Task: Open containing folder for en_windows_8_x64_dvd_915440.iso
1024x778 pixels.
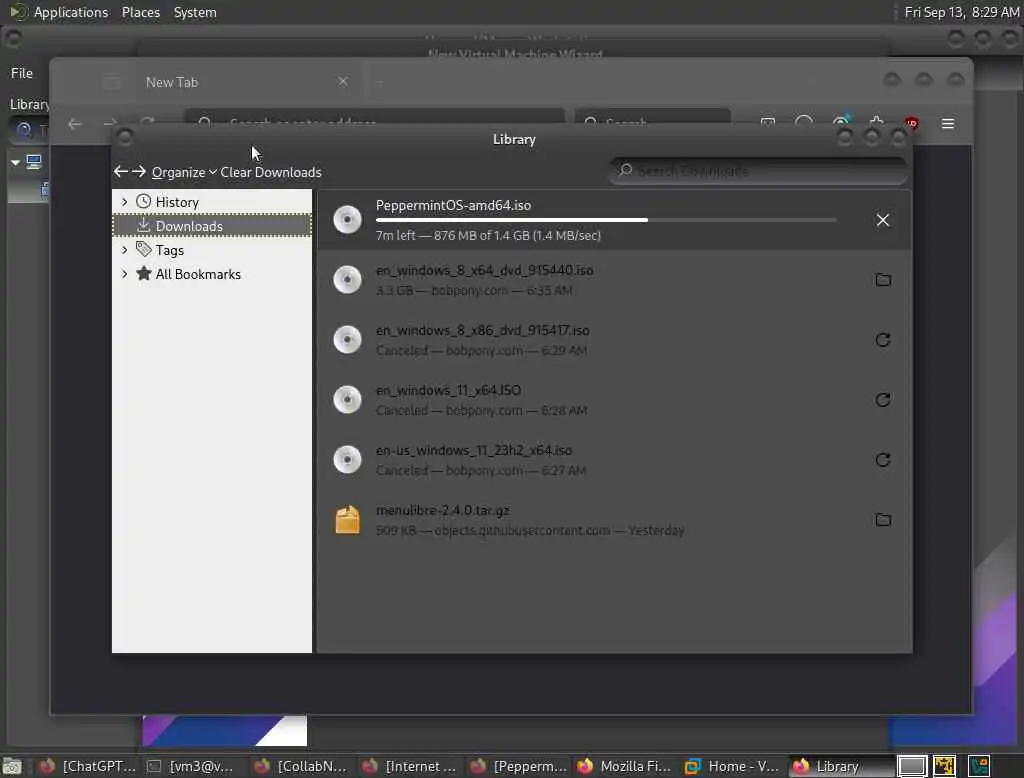Action: tap(882, 280)
